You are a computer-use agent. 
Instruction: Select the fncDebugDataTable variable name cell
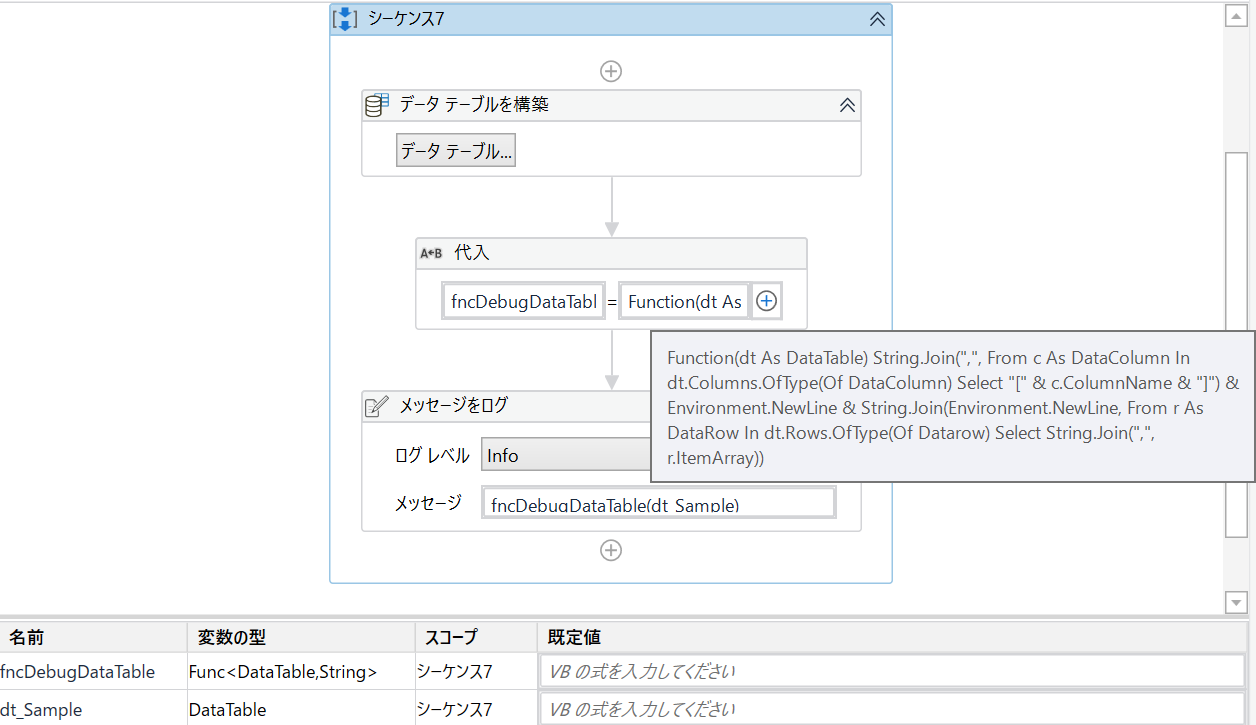pos(93,672)
